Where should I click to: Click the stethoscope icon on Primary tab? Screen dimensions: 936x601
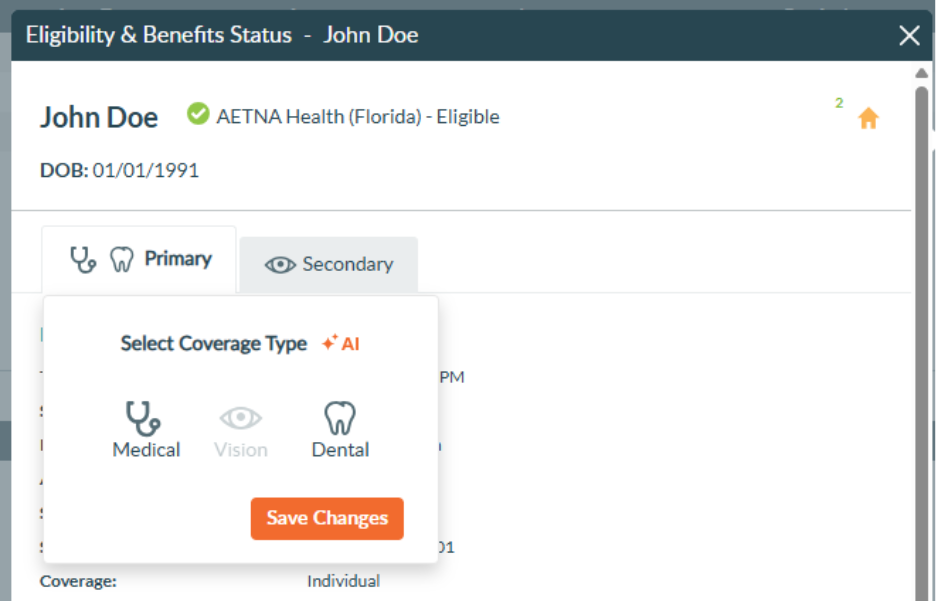click(x=83, y=260)
